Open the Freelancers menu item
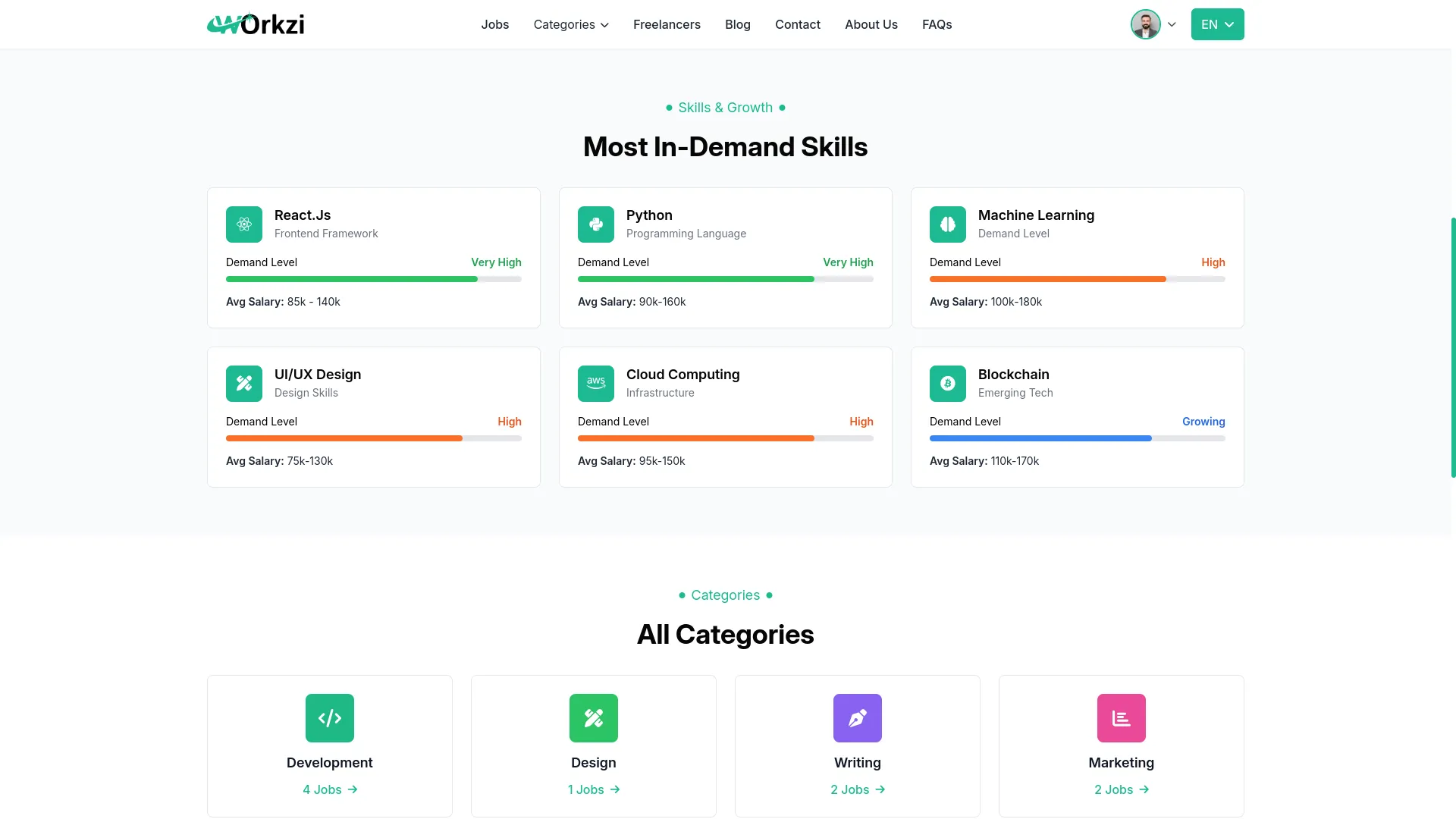Viewport: 1456px width, 819px height. pos(667,24)
